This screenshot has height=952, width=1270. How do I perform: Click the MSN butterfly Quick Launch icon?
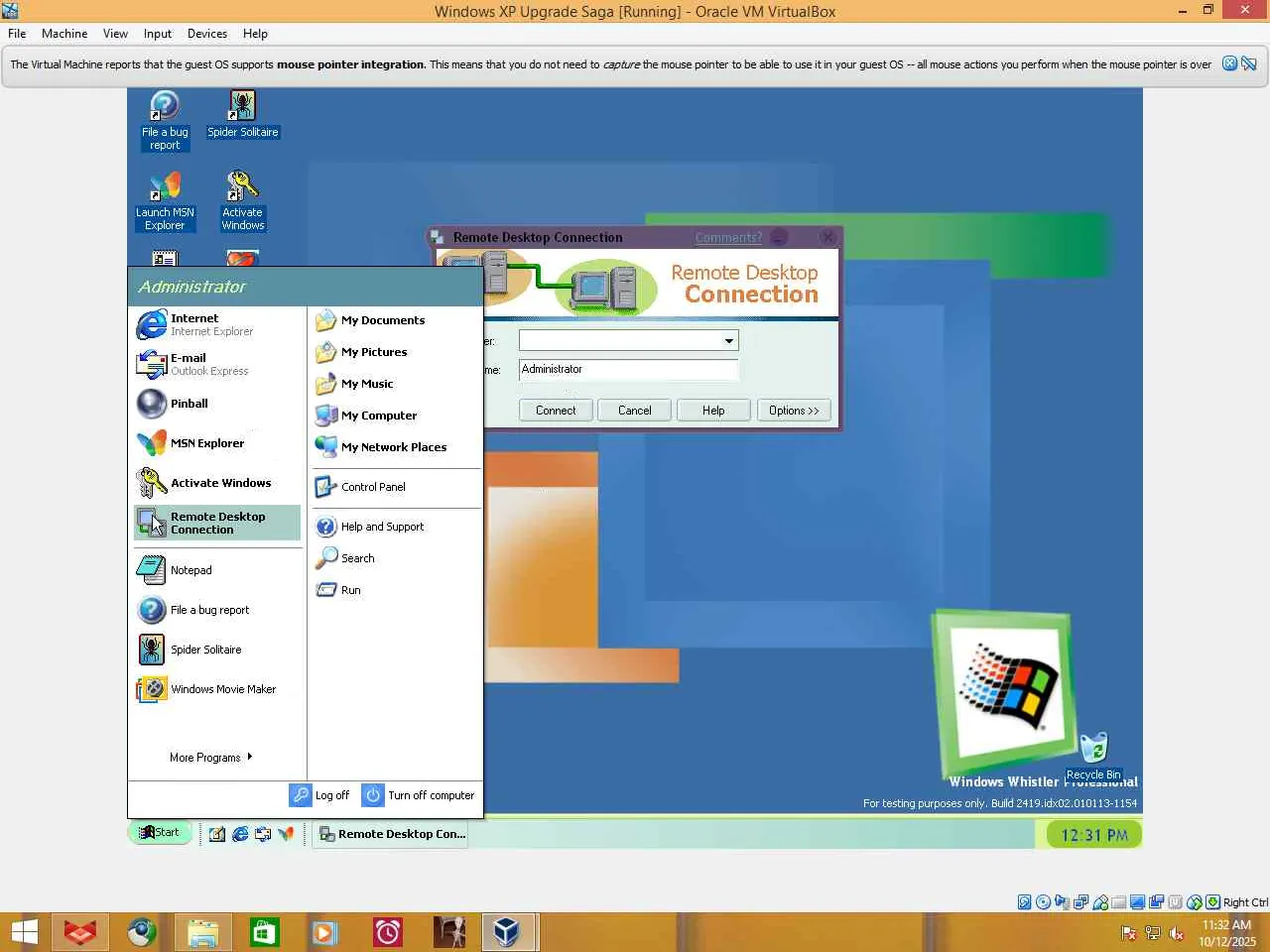point(286,834)
